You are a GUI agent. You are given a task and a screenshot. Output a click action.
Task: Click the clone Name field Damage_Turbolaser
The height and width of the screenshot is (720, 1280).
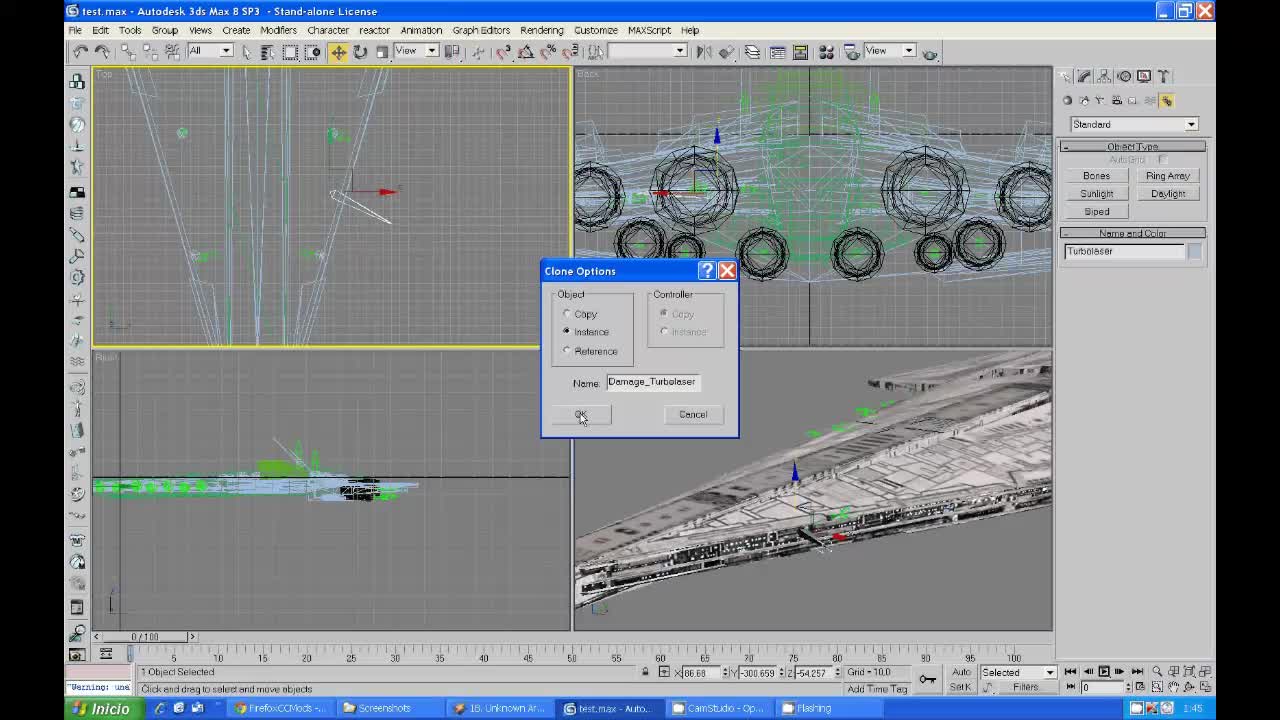click(x=653, y=382)
